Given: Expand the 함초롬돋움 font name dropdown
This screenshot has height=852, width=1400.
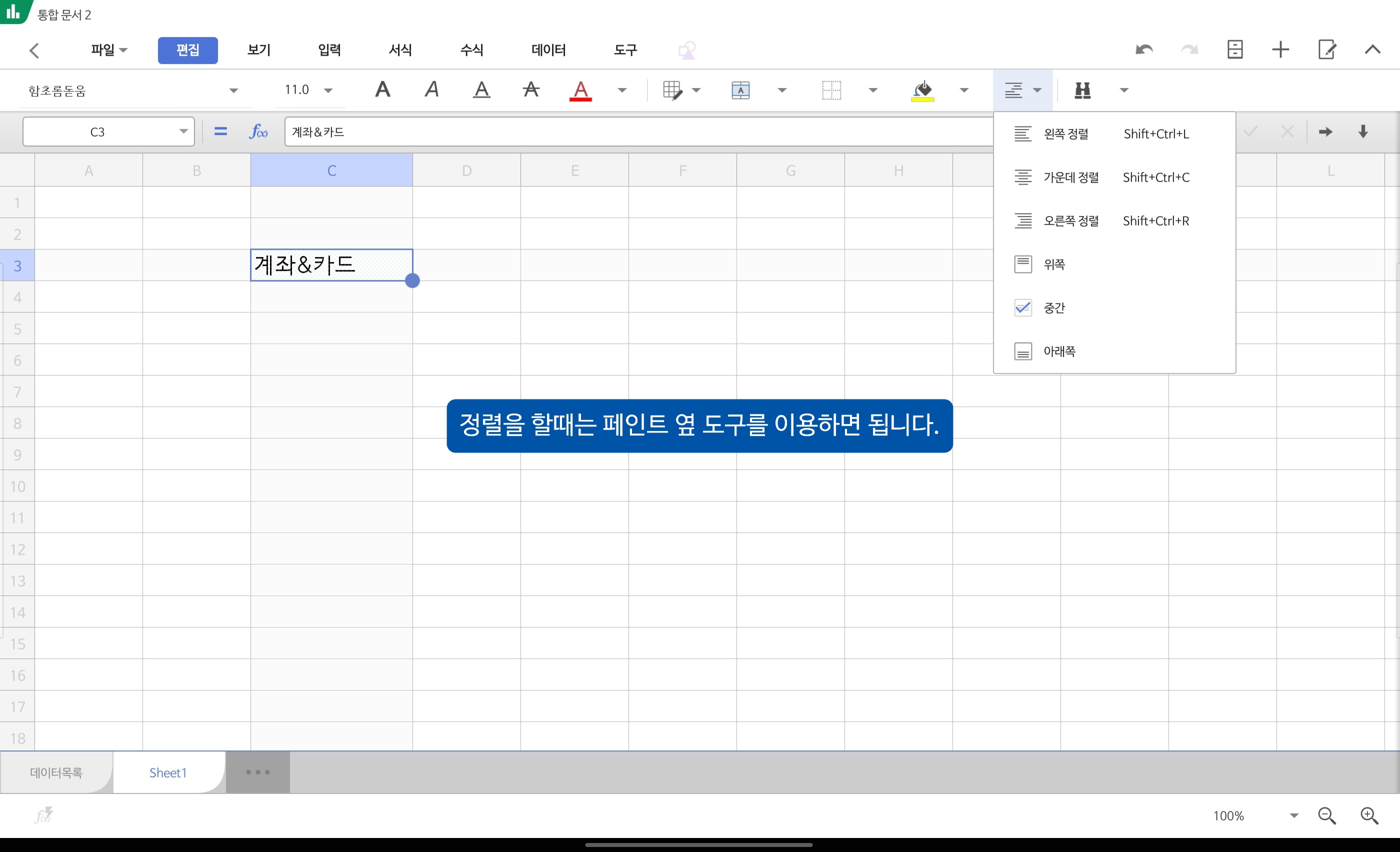Looking at the screenshot, I should [x=233, y=90].
